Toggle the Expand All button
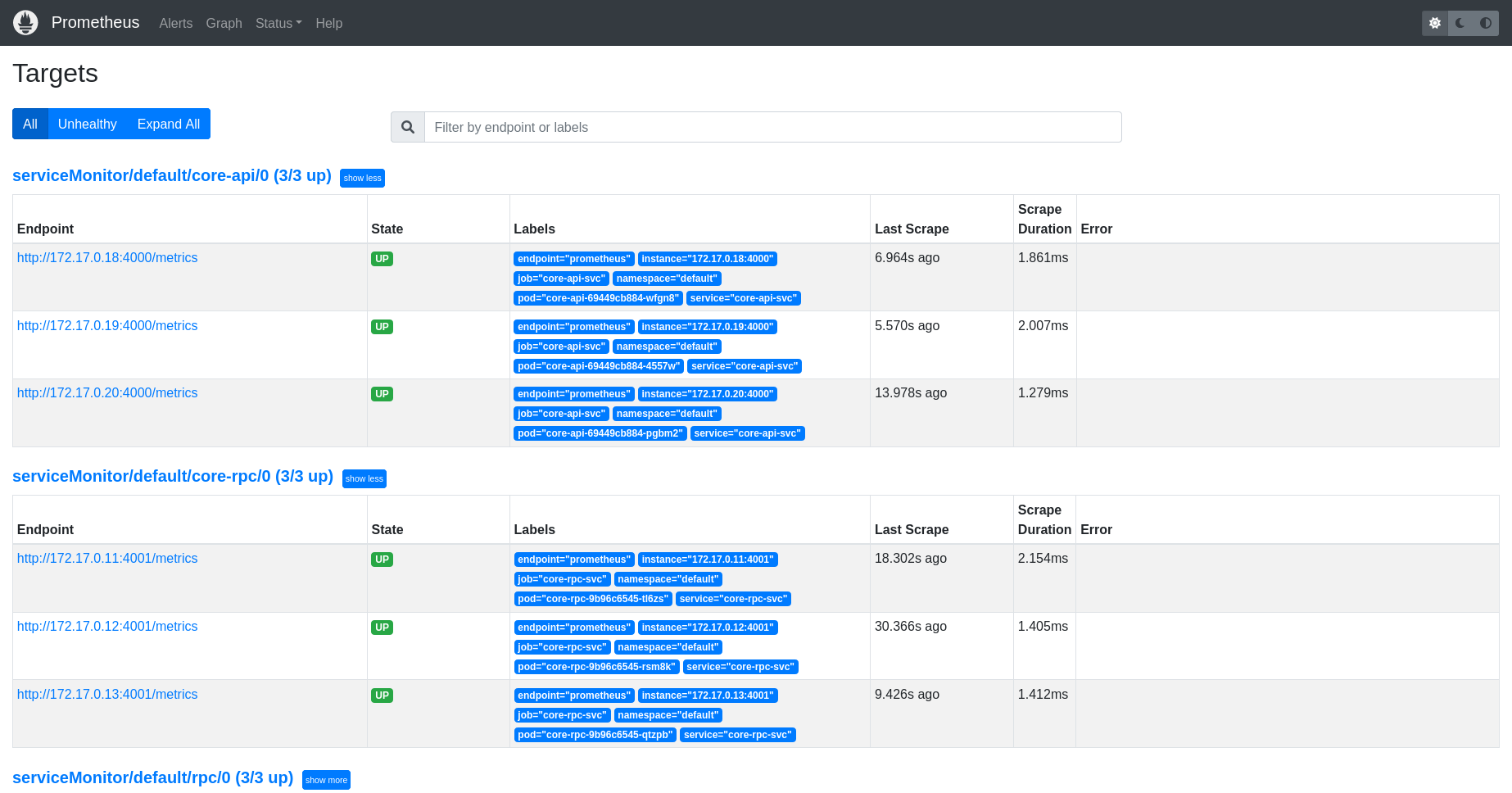Screen dimensions: 1512x793 [169, 124]
